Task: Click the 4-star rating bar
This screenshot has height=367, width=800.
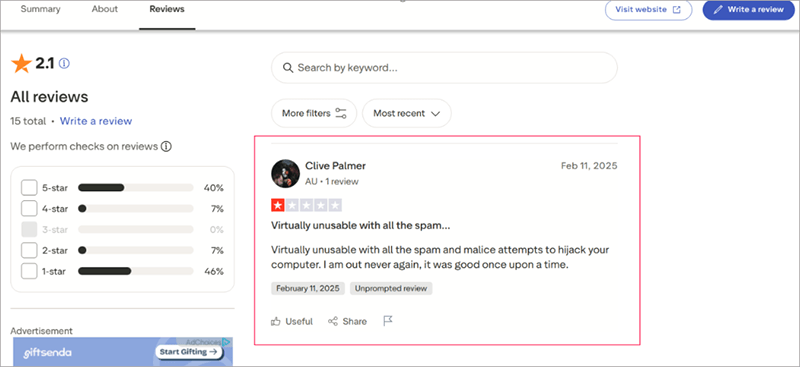Action: tap(136, 209)
